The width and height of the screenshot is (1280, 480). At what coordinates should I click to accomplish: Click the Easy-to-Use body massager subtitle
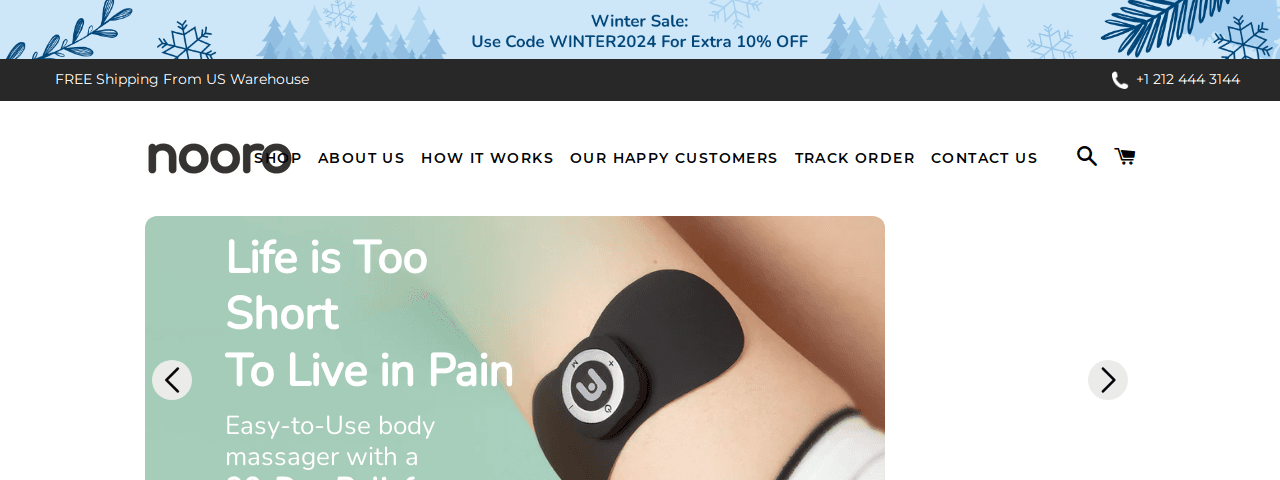[x=330, y=441]
